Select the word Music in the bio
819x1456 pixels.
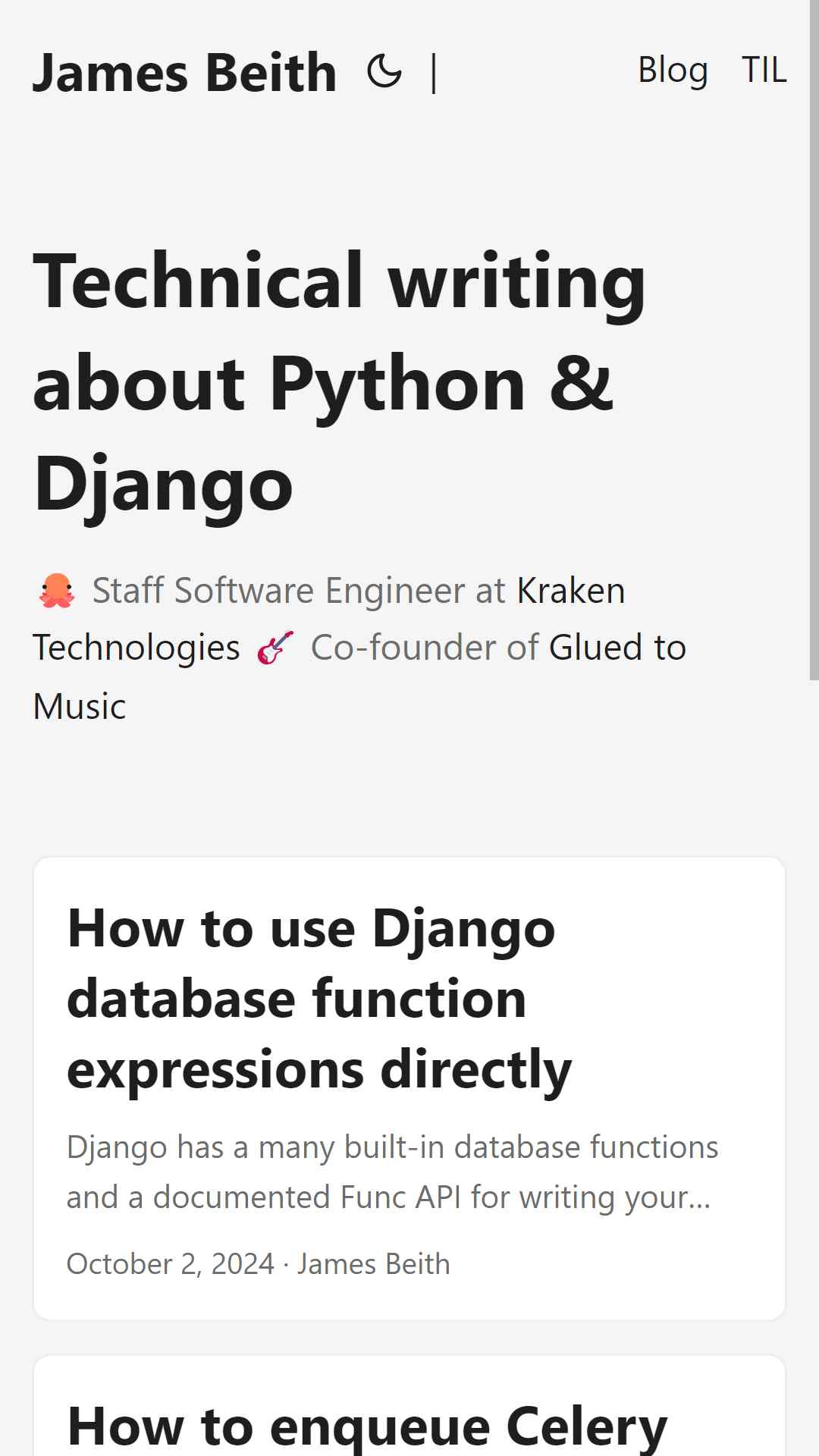click(80, 707)
